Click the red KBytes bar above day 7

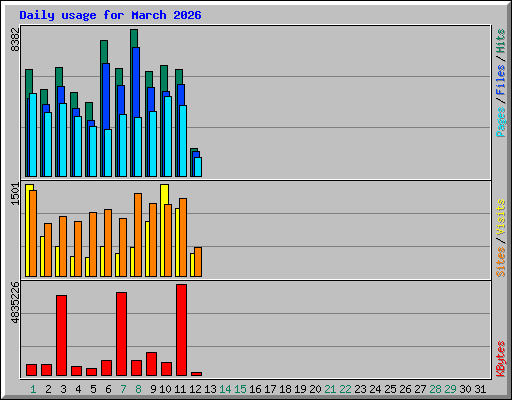point(122,334)
